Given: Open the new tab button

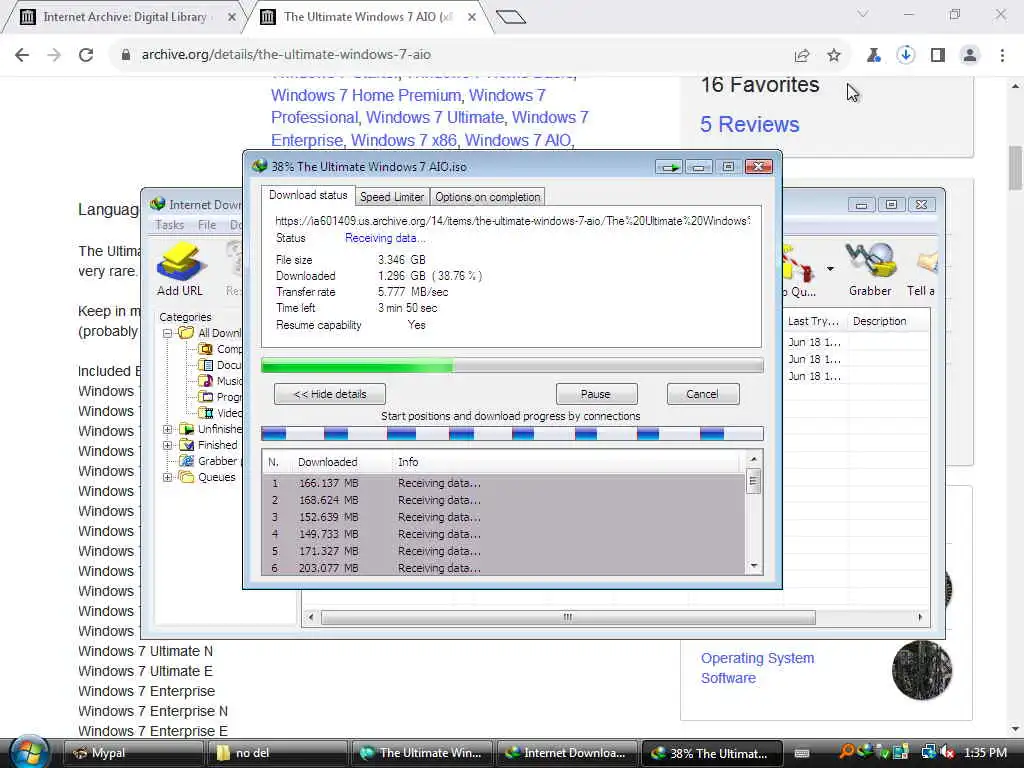Looking at the screenshot, I should (x=511, y=17).
